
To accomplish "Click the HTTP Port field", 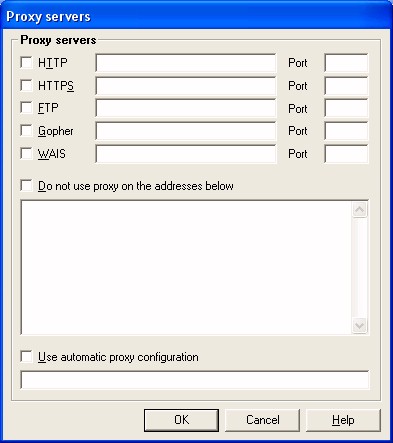I will pyautogui.click(x=346, y=63).
